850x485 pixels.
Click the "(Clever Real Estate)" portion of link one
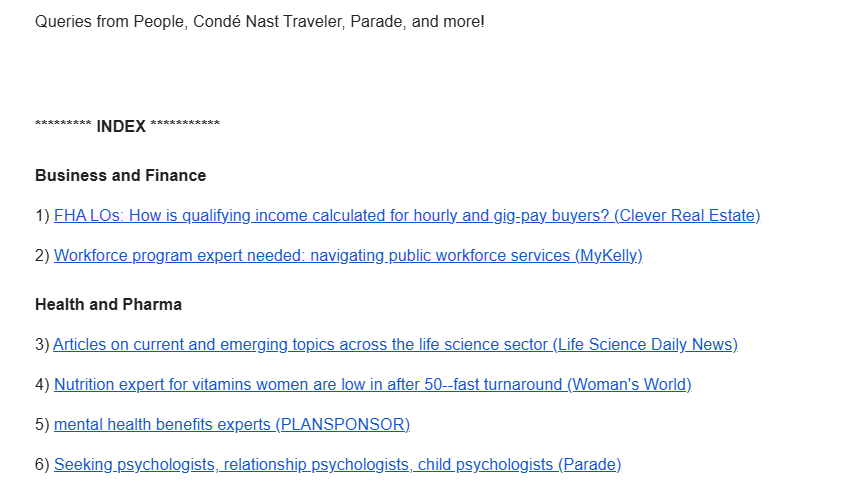click(687, 216)
